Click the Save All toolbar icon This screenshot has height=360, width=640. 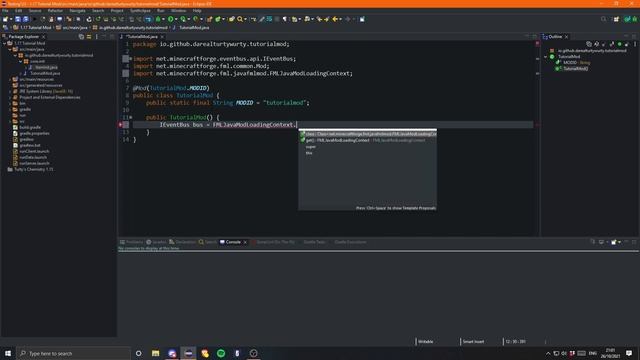(x=25, y=19)
